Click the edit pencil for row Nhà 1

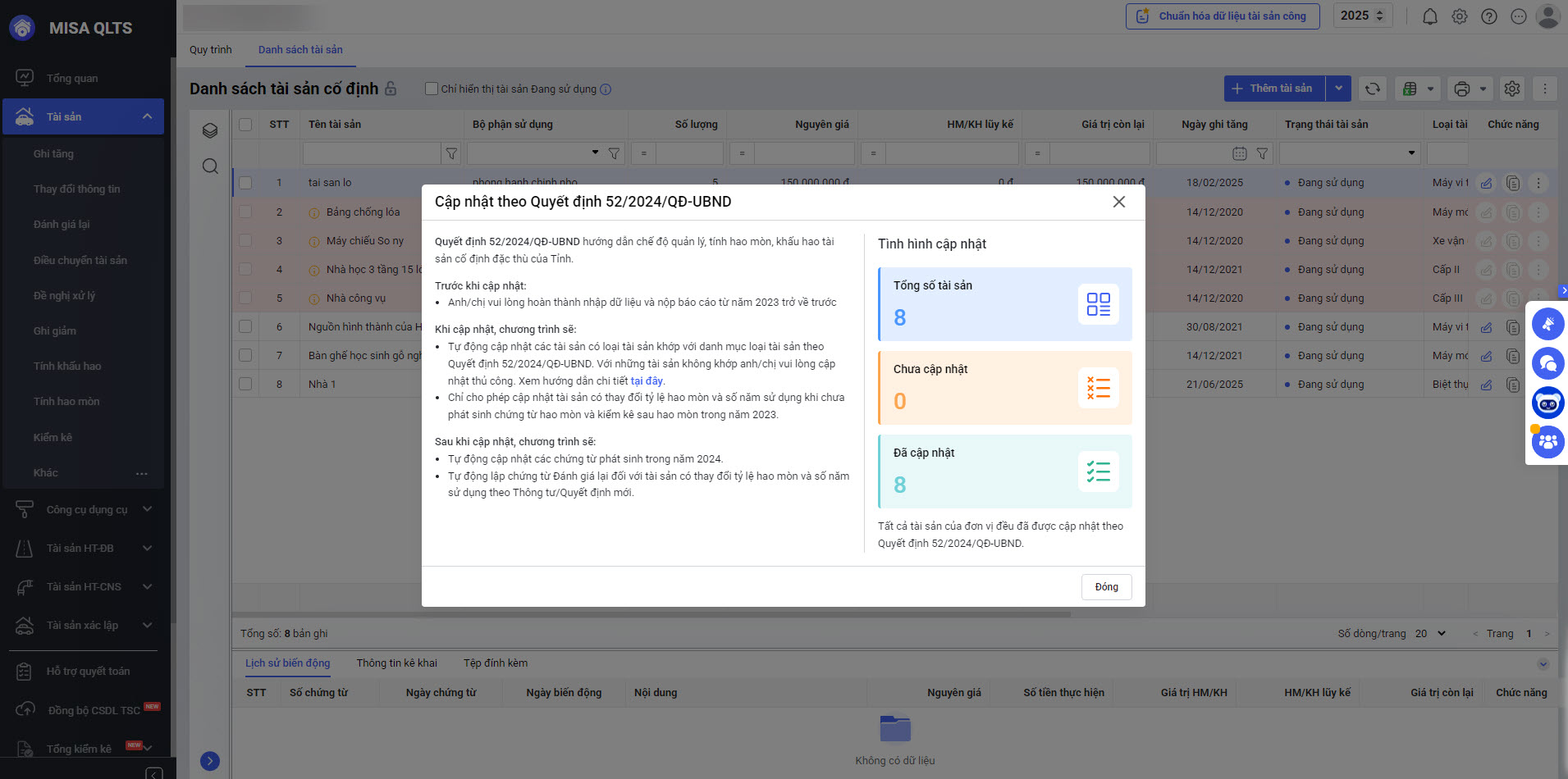1486,385
